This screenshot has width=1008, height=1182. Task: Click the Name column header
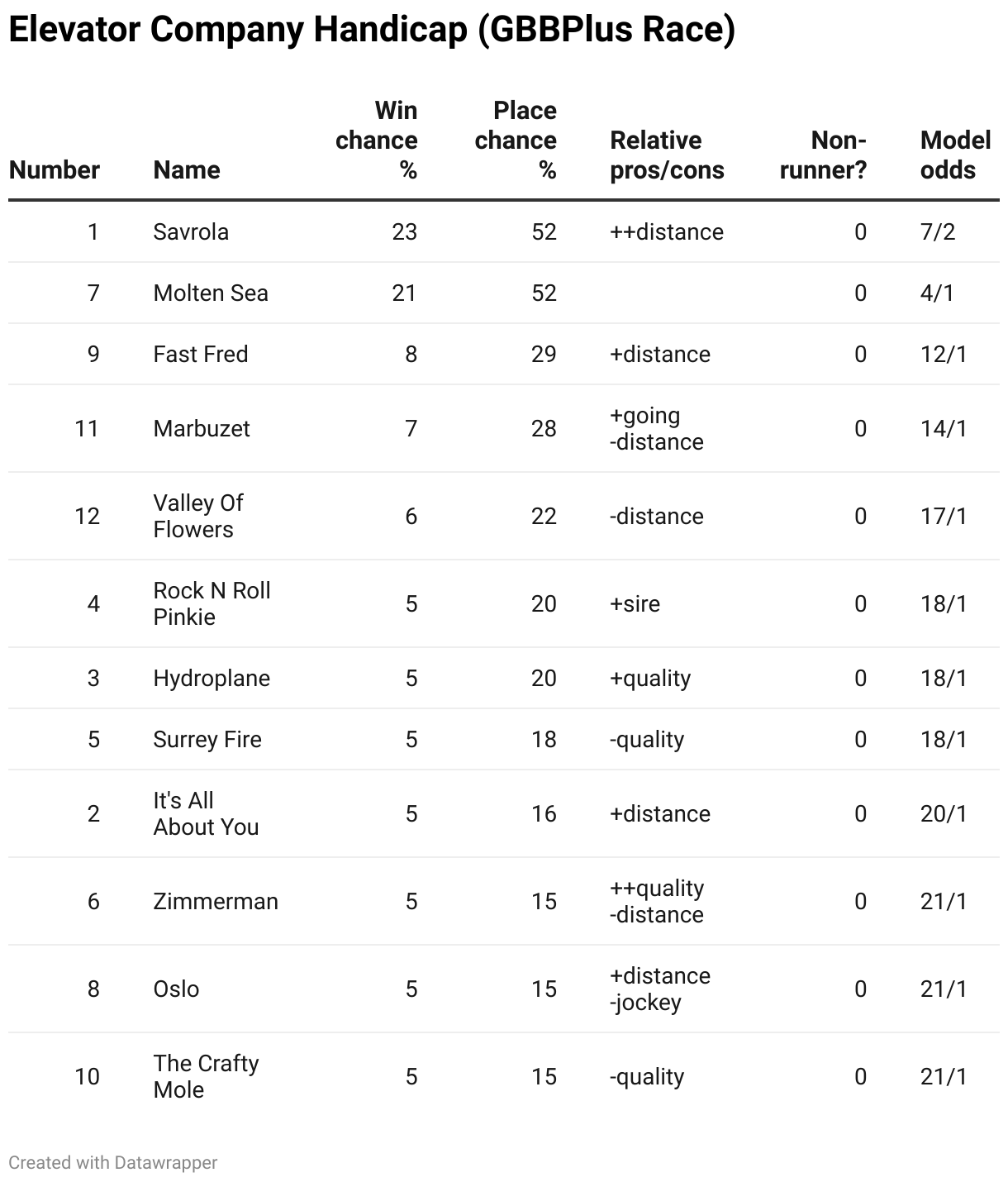point(187,170)
